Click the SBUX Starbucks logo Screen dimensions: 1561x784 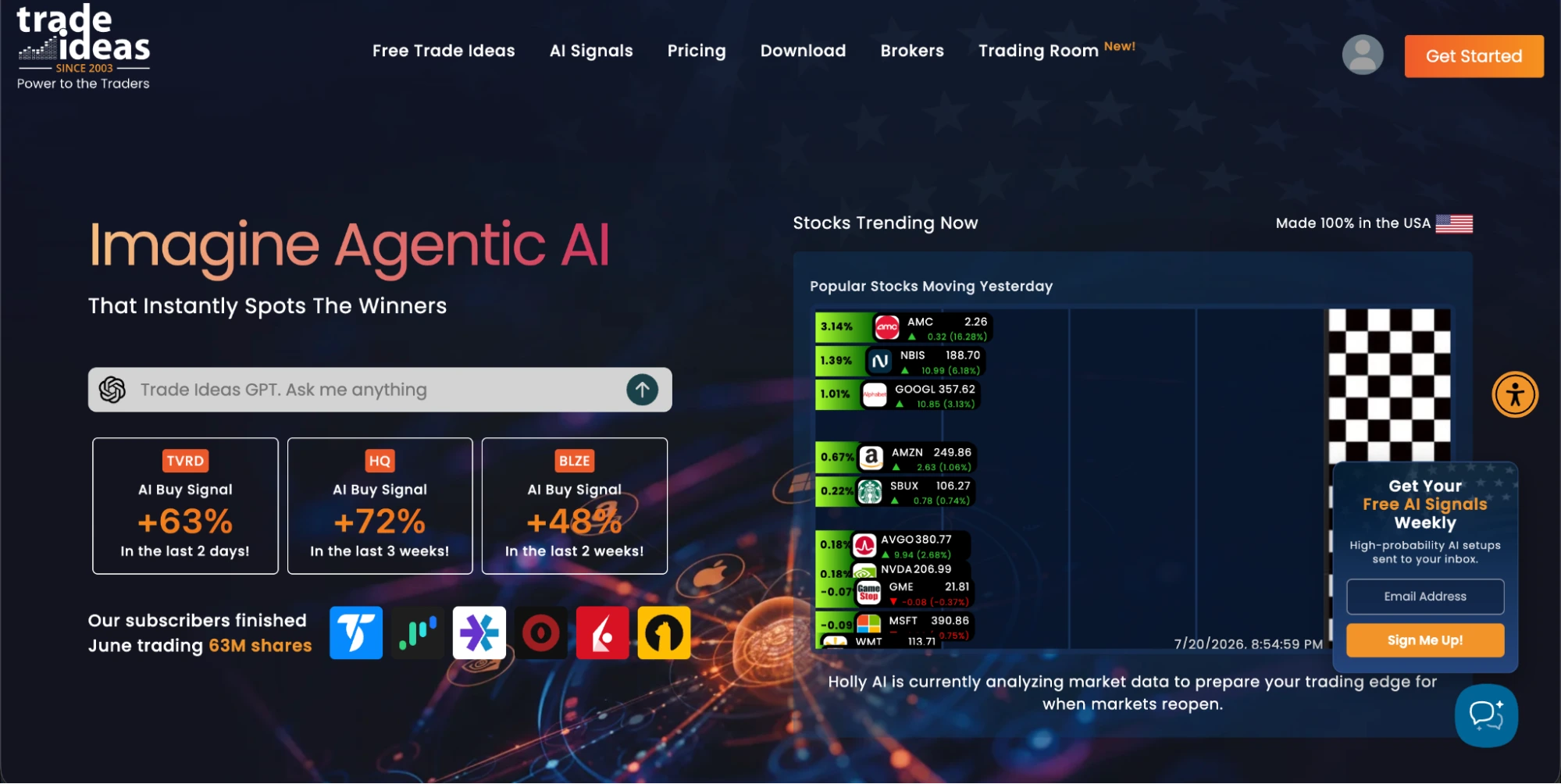pos(869,492)
